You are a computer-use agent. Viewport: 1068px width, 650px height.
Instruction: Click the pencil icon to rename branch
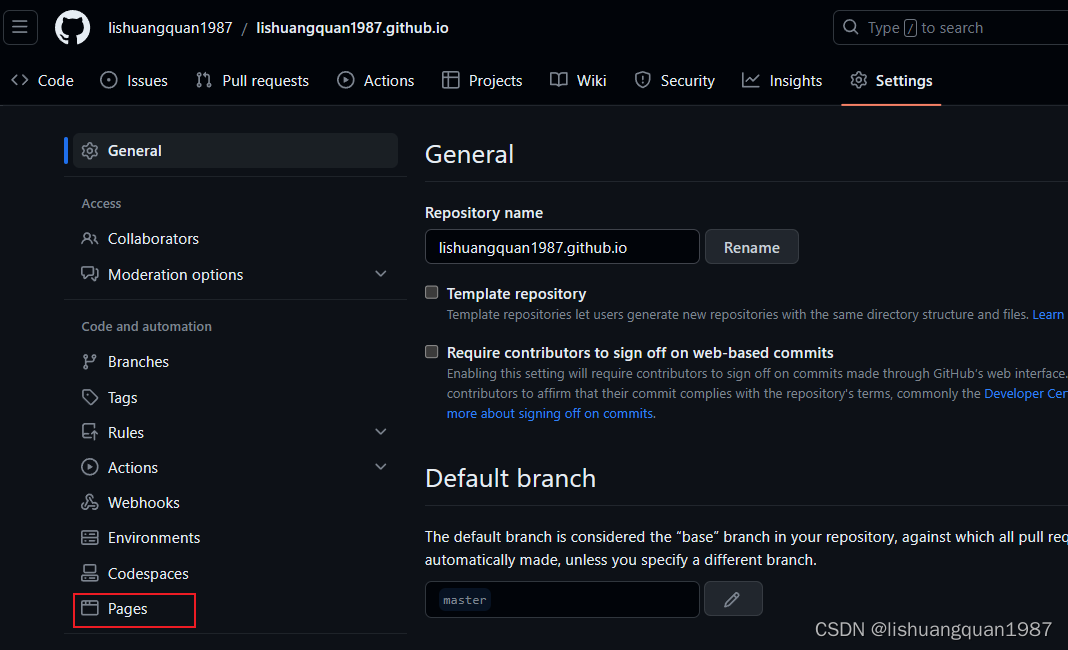(733, 599)
